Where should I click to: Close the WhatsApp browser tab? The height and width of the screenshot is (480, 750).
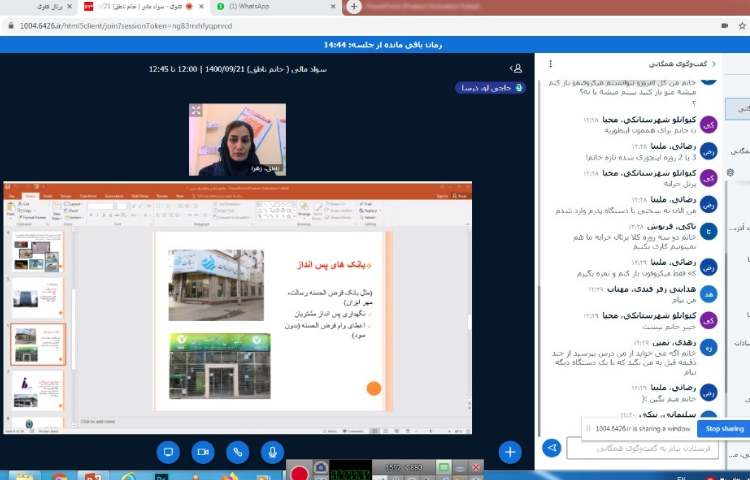click(333, 7)
